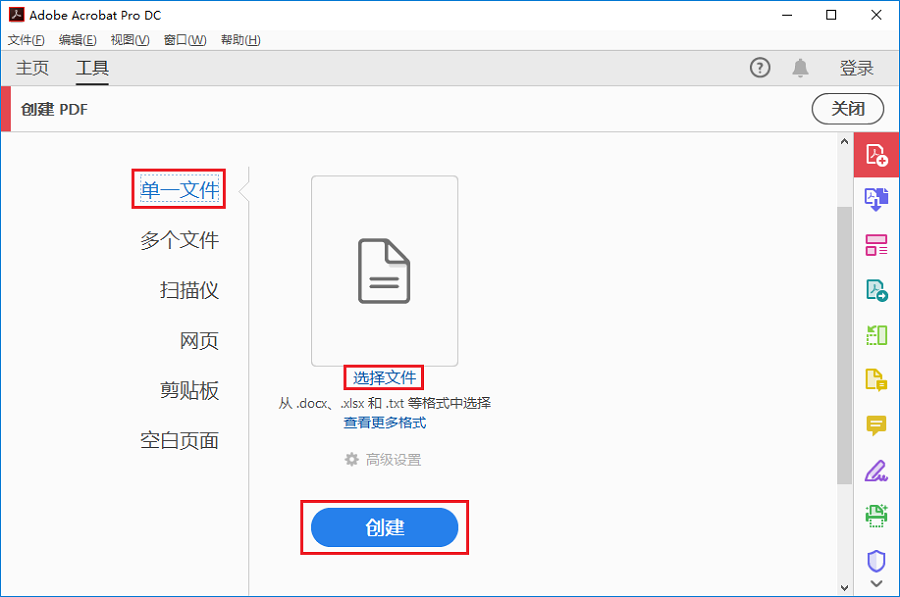This screenshot has height=597, width=900.
Task: Open the Combine Files tool icon
Action: tap(876, 199)
